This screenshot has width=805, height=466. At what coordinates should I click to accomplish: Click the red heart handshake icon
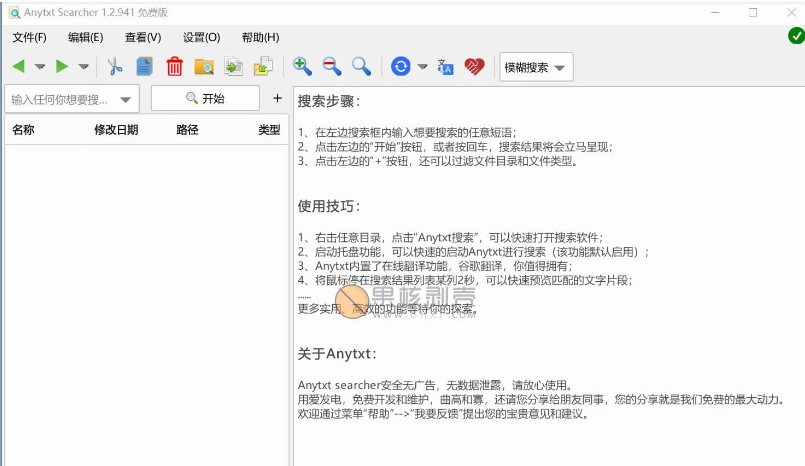coord(474,67)
